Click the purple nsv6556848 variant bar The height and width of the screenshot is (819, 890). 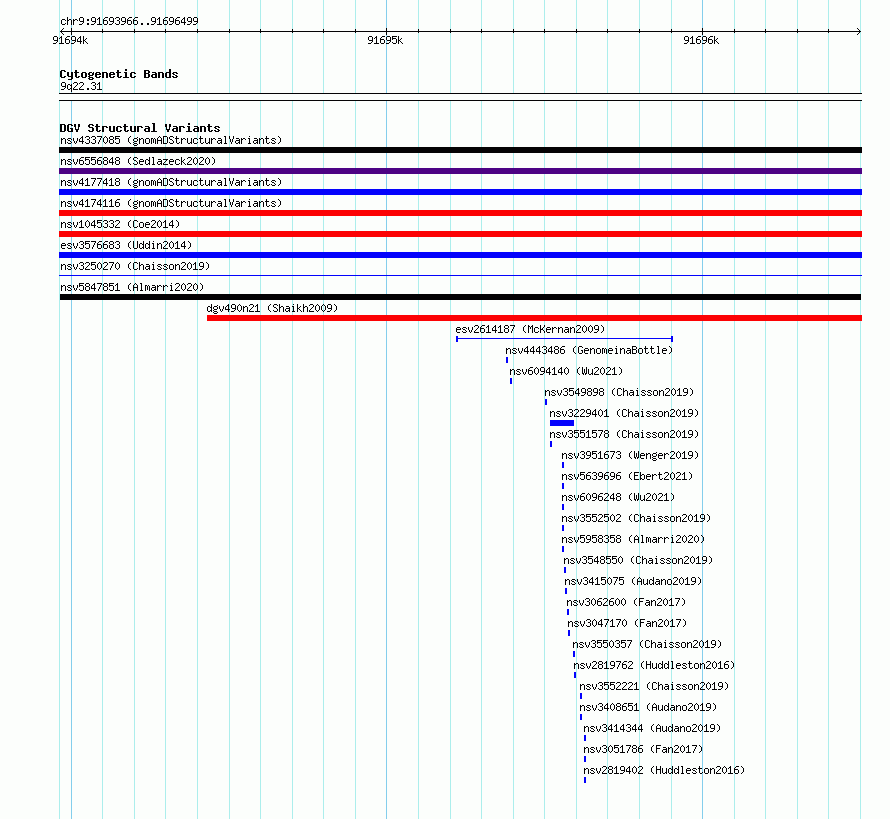[460, 171]
